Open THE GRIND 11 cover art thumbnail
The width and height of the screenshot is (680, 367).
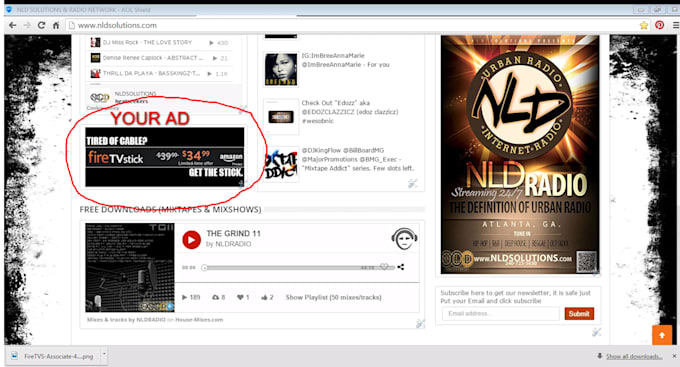coord(130,268)
